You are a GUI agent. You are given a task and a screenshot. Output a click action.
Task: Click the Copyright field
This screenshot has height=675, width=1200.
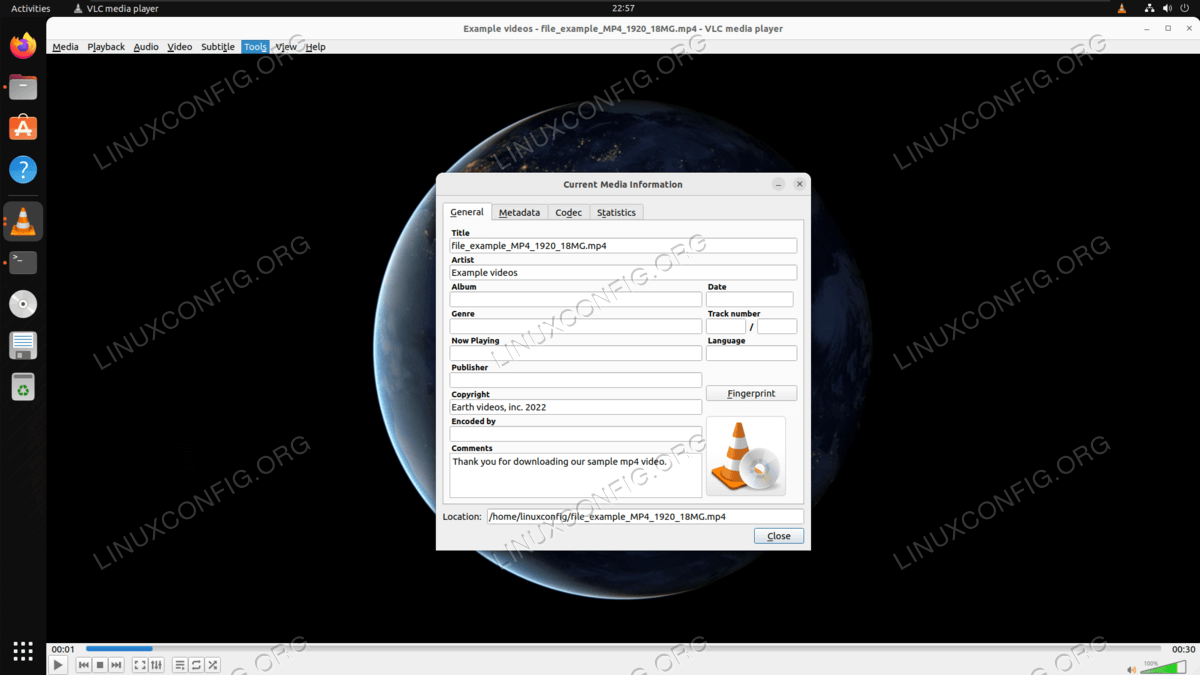[x=576, y=407]
